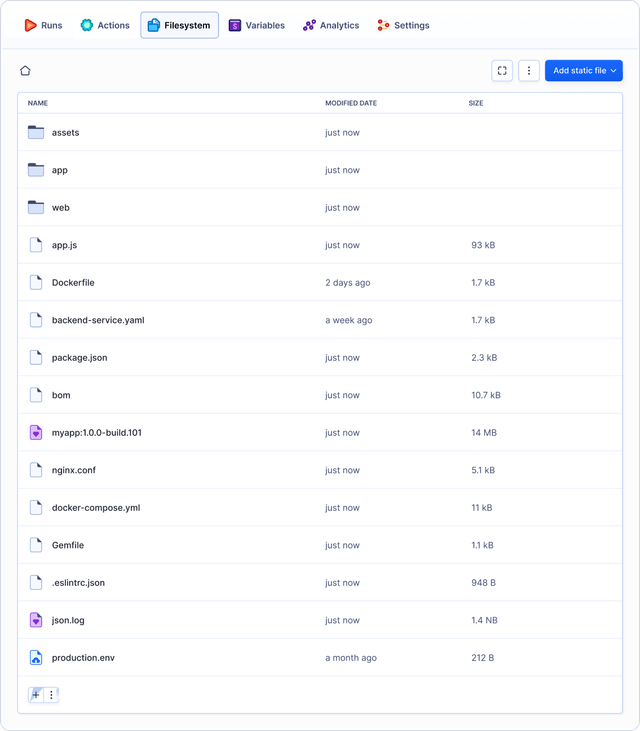Click the '2 days ago' modified date
Screen dimensions: 640x731
click(348, 283)
